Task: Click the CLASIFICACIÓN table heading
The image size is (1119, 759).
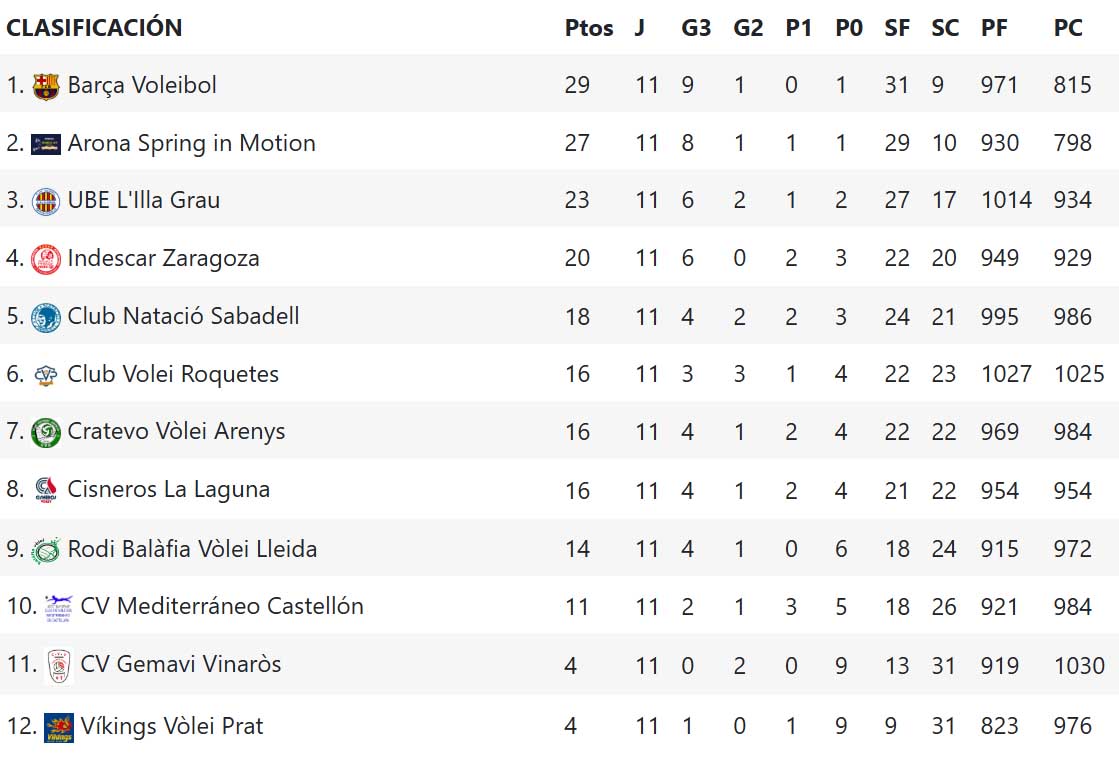Action: tap(94, 28)
